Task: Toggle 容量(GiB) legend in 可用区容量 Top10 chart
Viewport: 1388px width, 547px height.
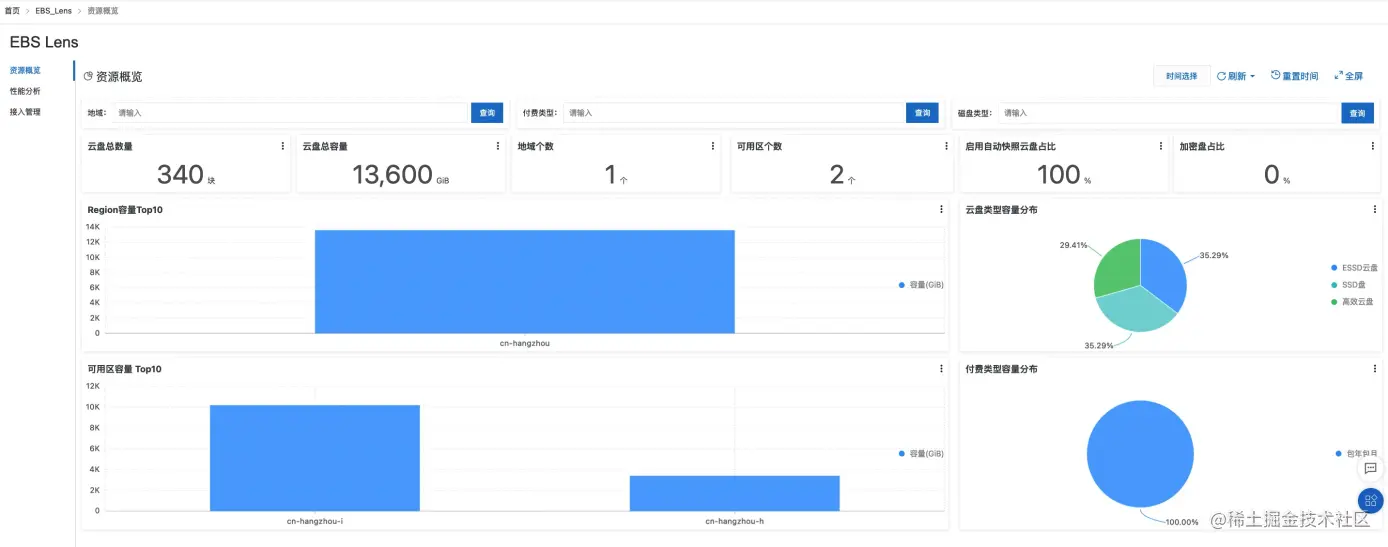Action: [921, 454]
